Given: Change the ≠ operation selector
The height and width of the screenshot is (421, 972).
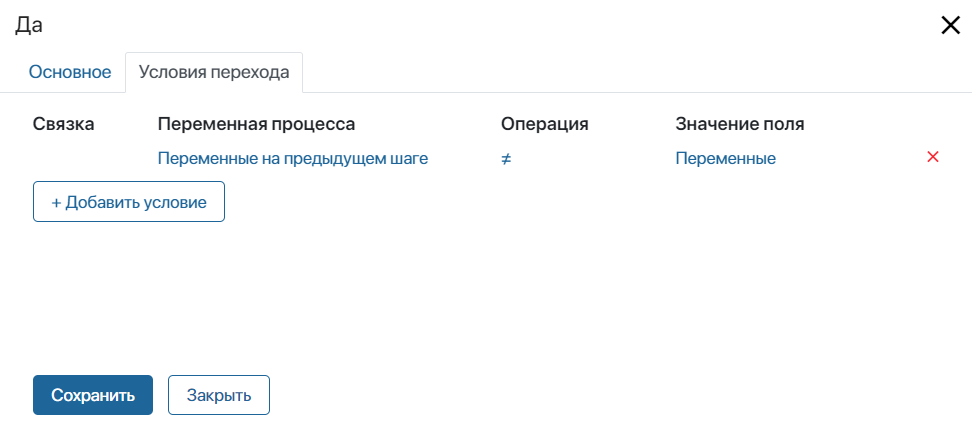Looking at the screenshot, I should 506,158.
